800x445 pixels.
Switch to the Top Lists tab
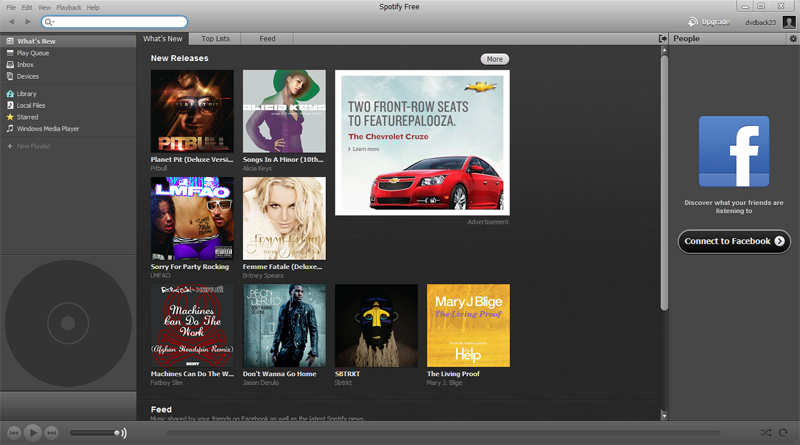tap(215, 39)
